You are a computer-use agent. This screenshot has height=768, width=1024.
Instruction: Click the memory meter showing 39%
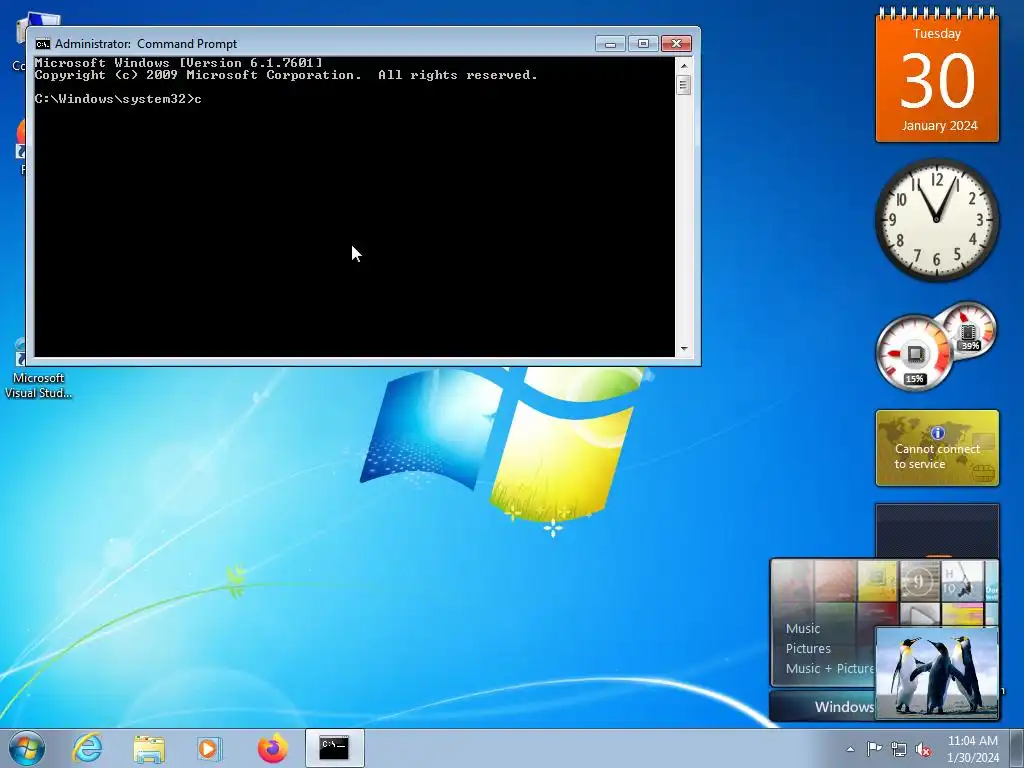(x=967, y=330)
